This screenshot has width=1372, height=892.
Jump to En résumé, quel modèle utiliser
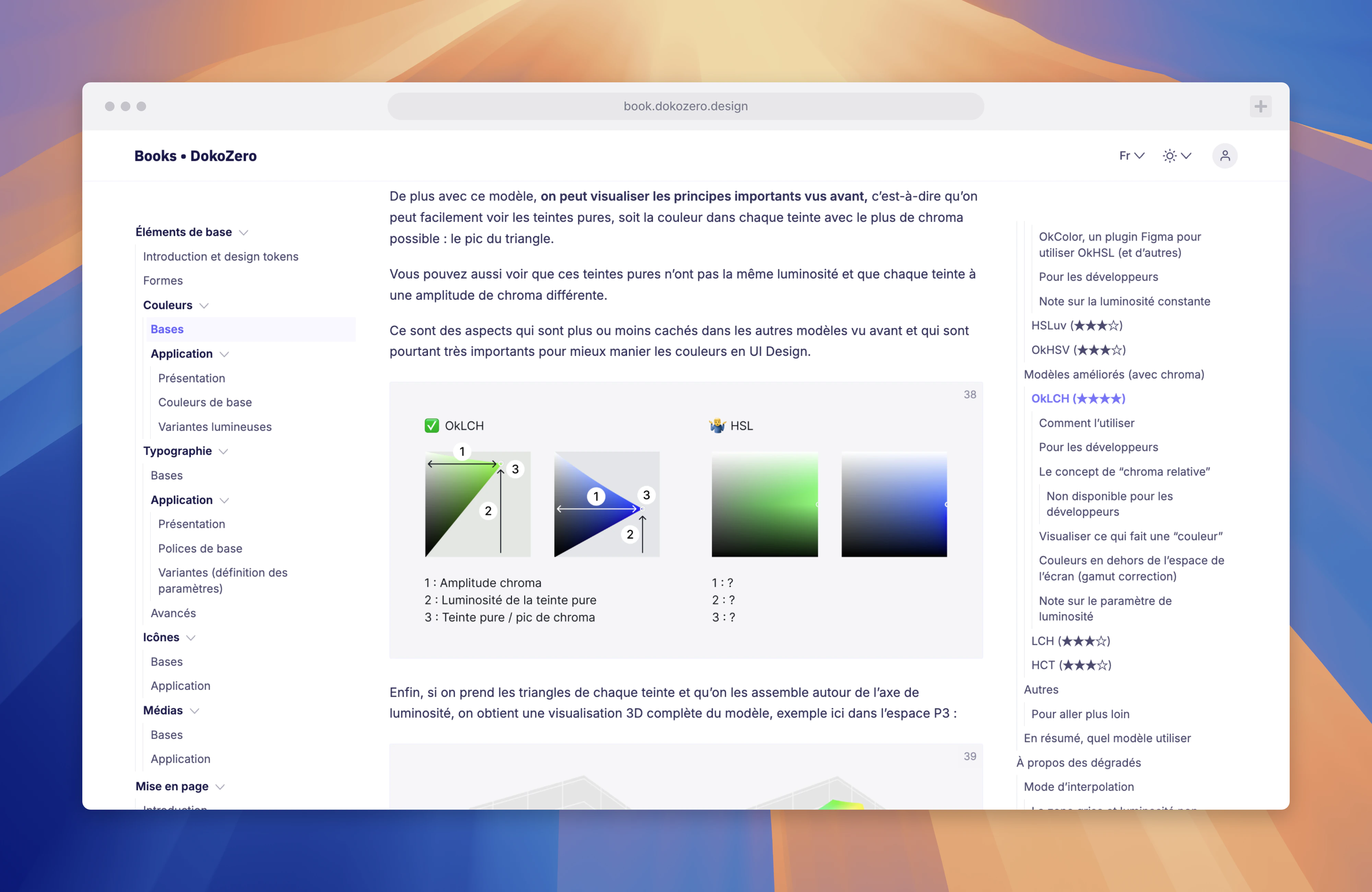(1108, 739)
